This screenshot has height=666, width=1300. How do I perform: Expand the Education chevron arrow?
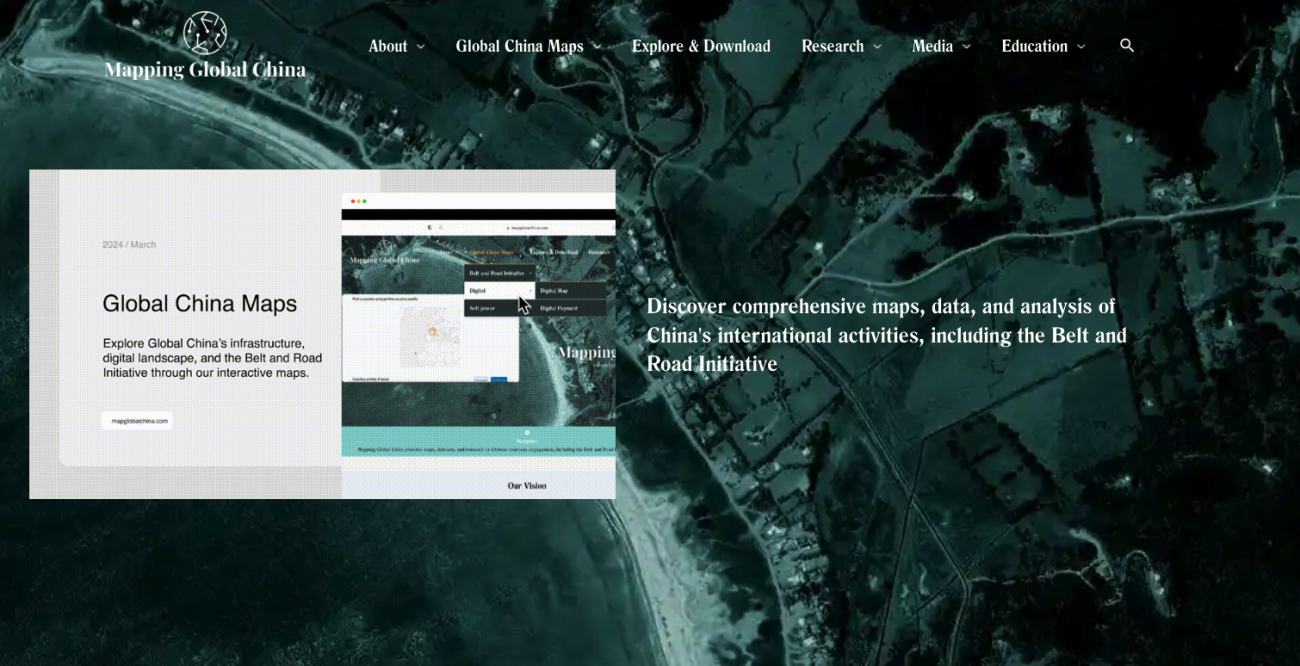point(1081,47)
